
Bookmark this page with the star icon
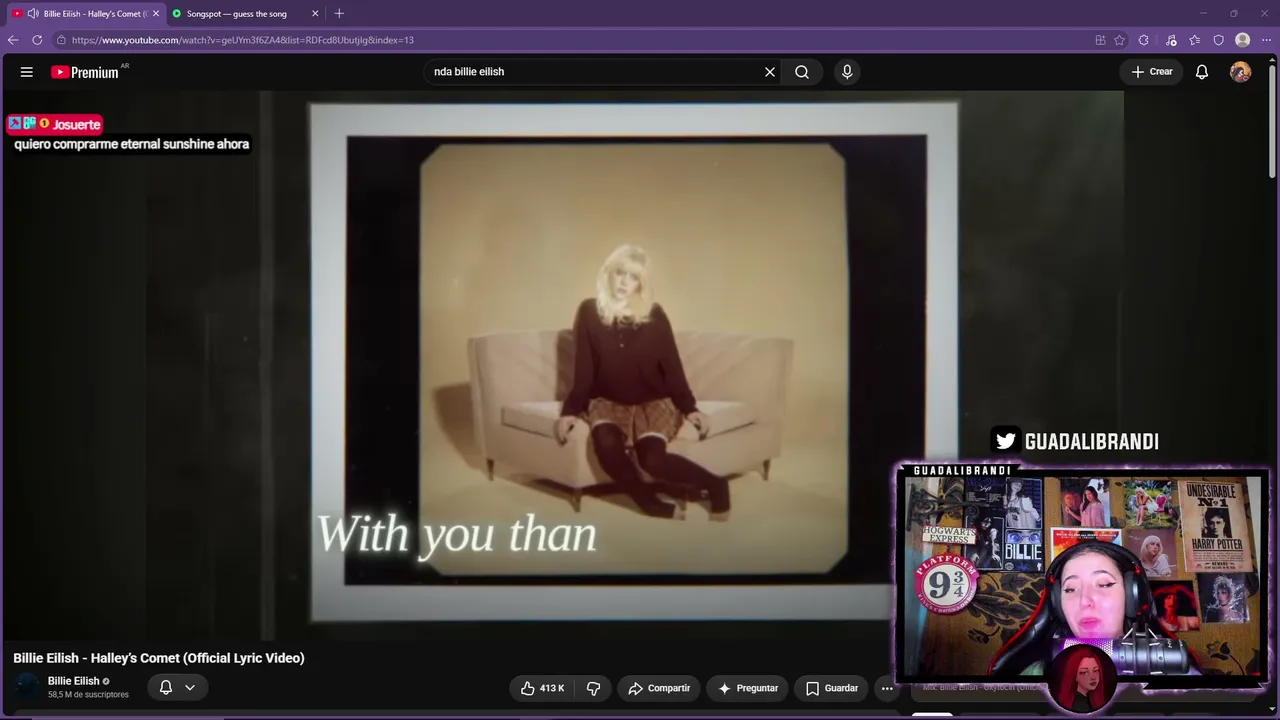pyautogui.click(x=1120, y=40)
